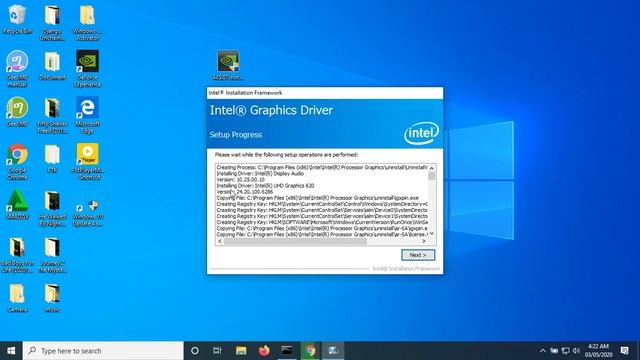The image size is (640, 360).
Task: Open the Action Center notifications icon
Action: [x=624, y=351]
